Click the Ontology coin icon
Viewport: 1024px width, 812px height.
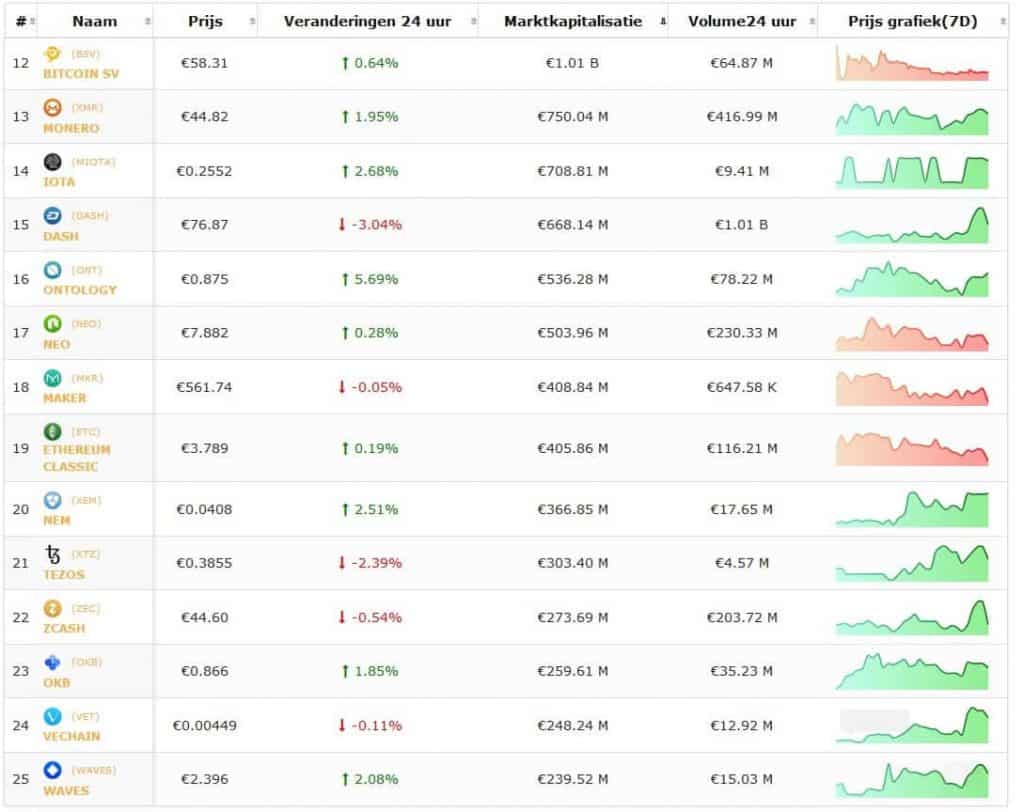(52, 269)
